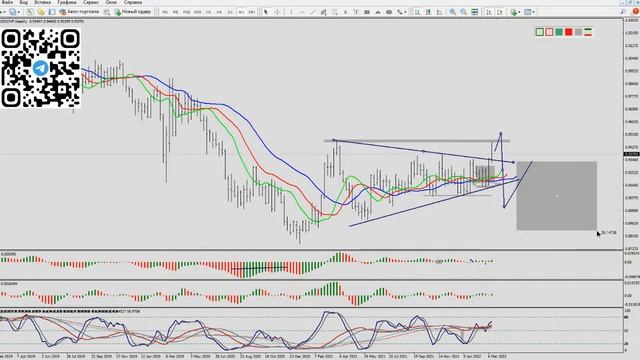Open the Справка menu

click(133, 2)
